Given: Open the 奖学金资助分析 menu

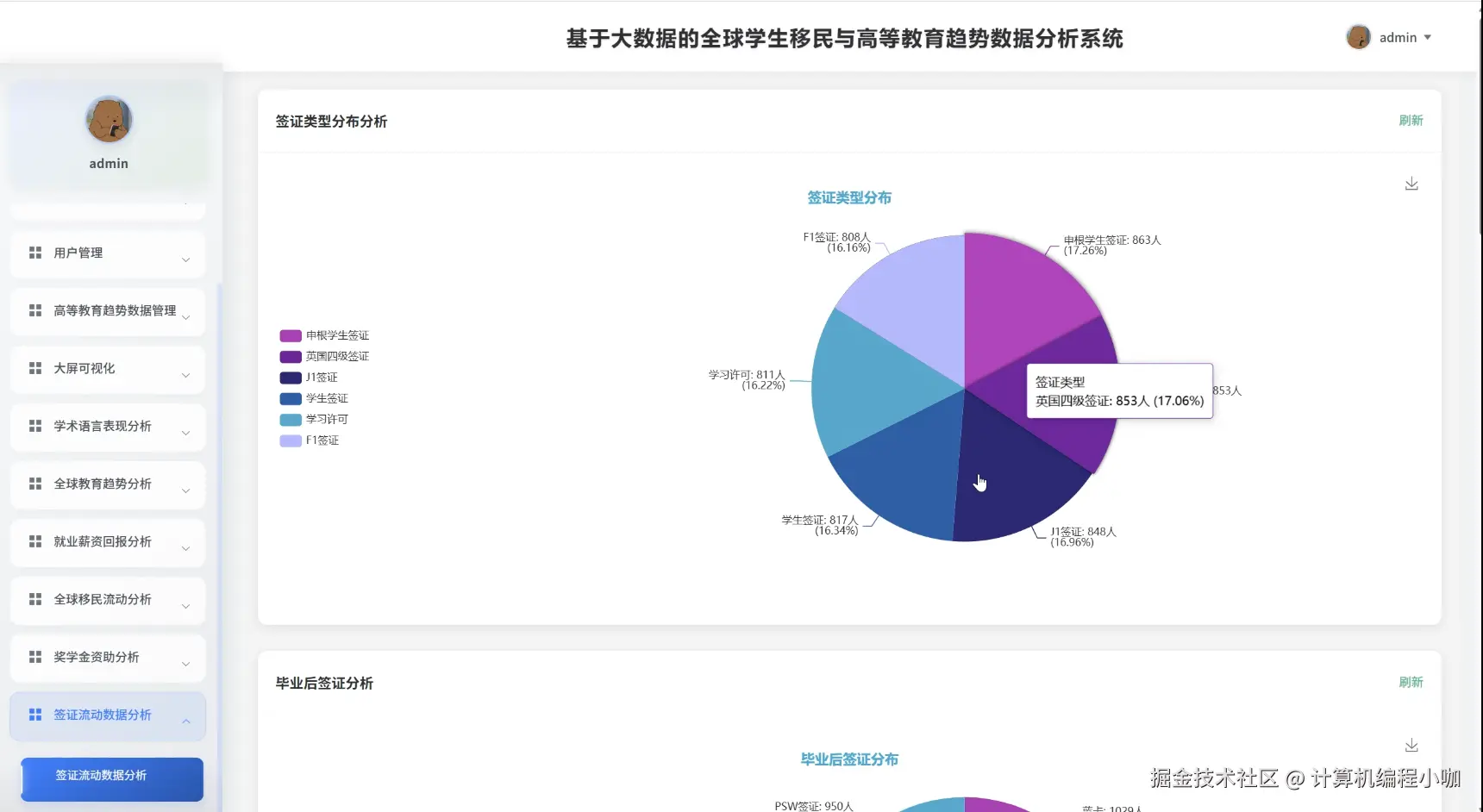Looking at the screenshot, I should [108, 658].
